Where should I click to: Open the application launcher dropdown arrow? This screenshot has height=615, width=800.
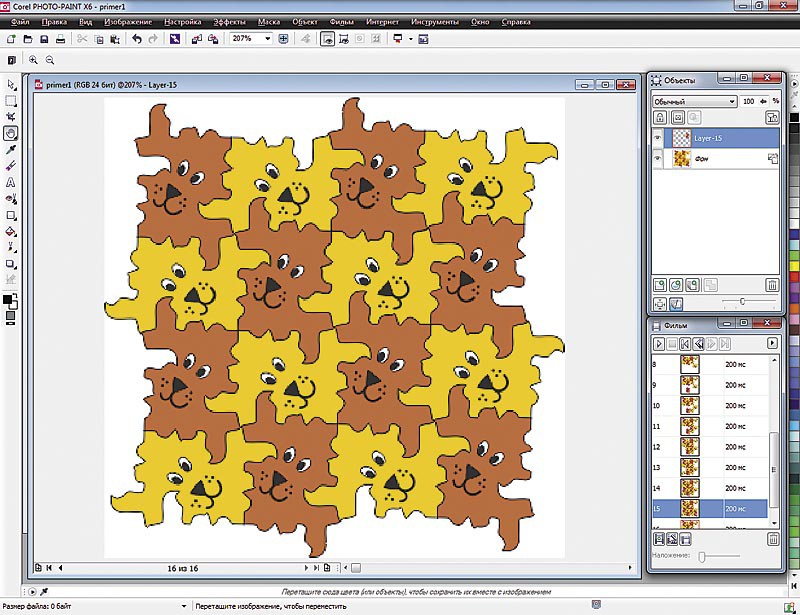[411, 39]
